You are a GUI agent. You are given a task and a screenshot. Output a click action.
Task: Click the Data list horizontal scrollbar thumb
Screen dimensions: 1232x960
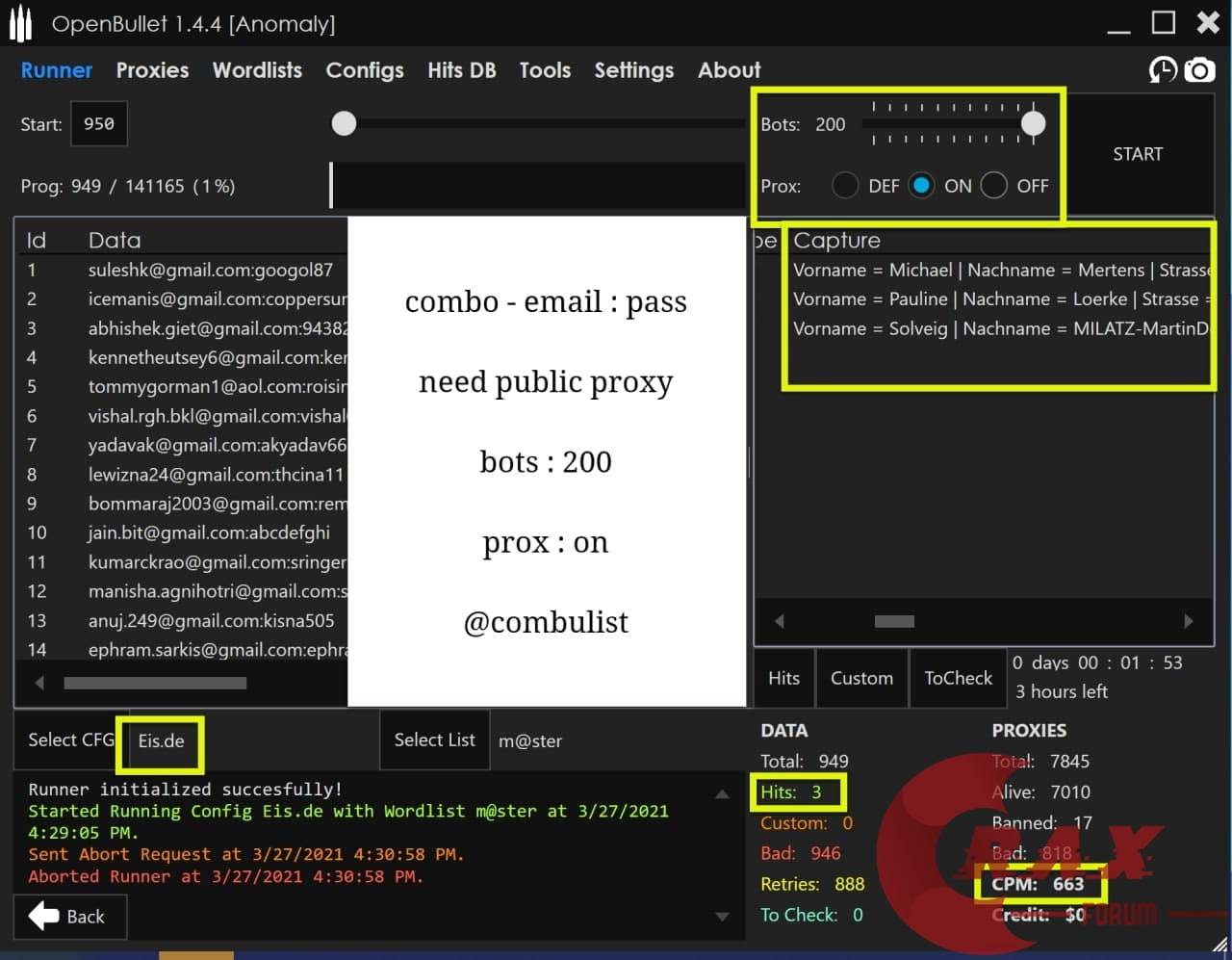[155, 683]
